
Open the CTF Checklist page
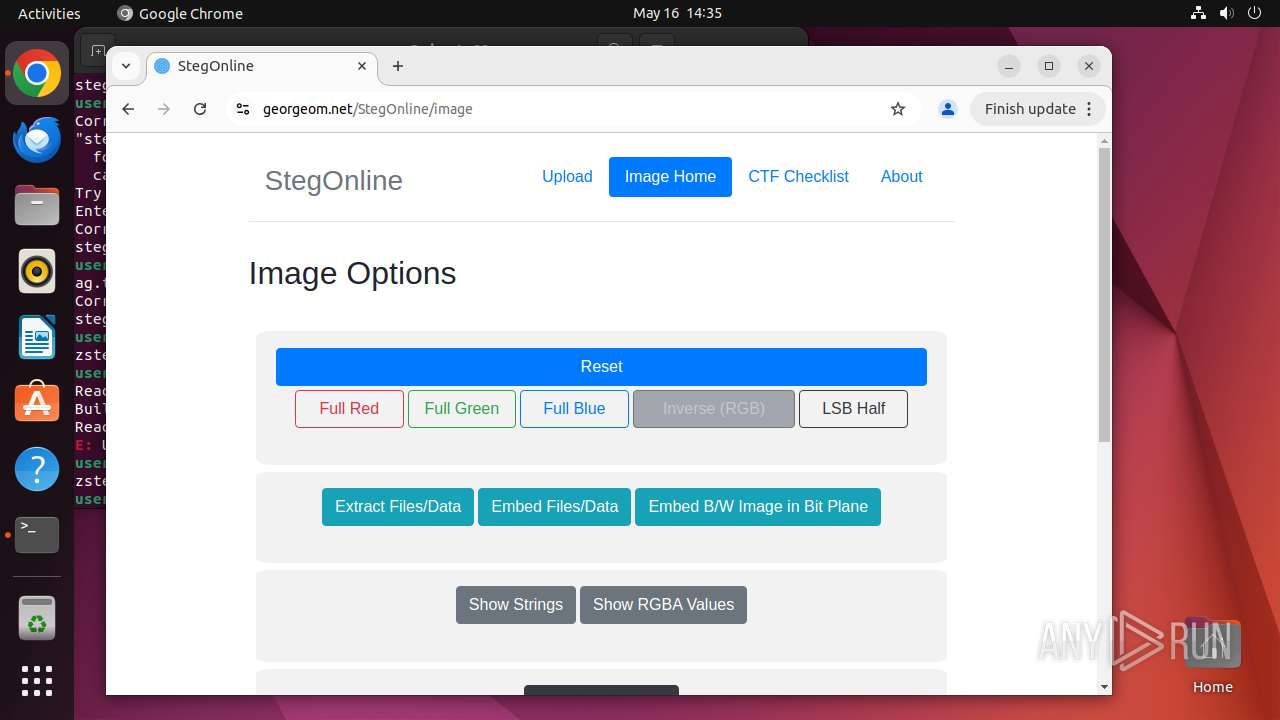pyautogui.click(x=798, y=177)
